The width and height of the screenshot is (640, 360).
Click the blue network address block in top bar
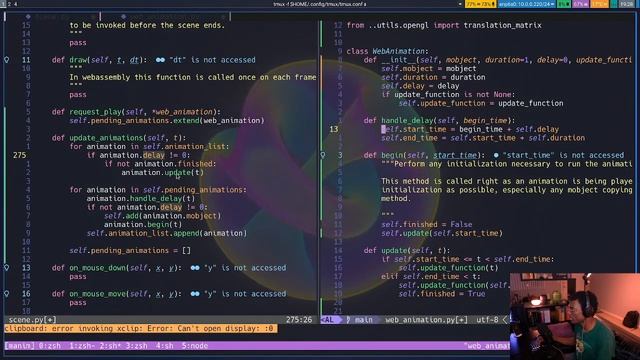pos(527,4)
